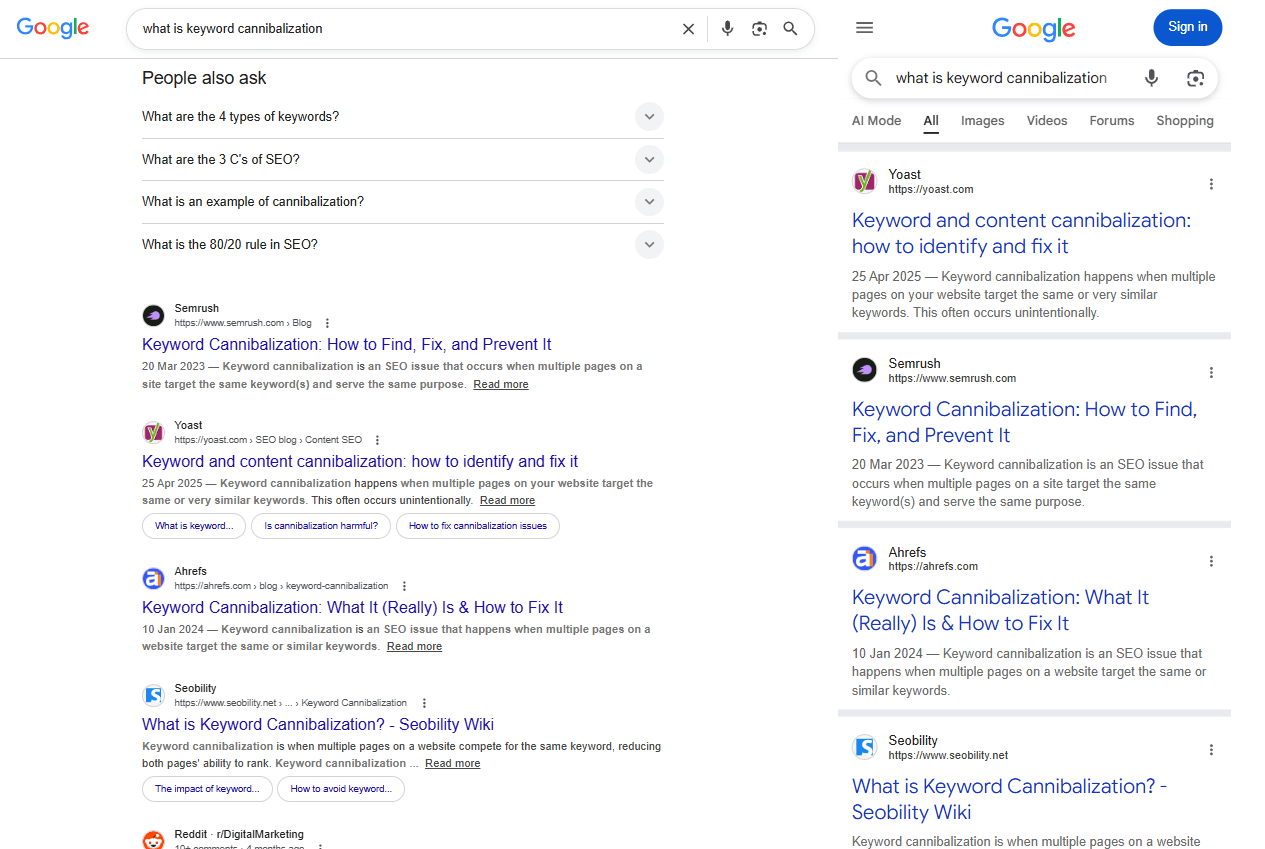Click the Google logo in desktop results
This screenshot has height=849, width=1265.
(53, 28)
